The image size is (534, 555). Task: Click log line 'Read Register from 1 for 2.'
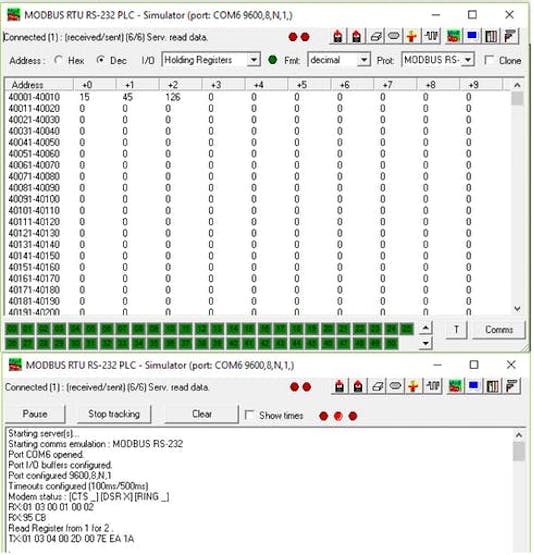61,528
